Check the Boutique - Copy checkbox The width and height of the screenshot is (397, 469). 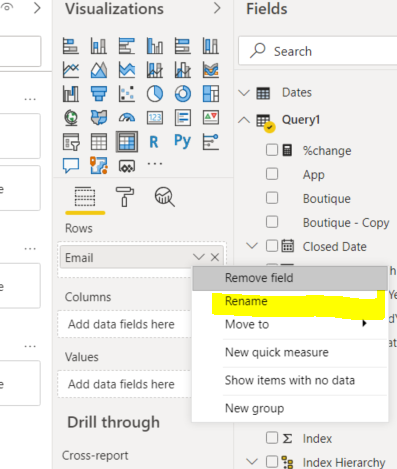coord(272,222)
